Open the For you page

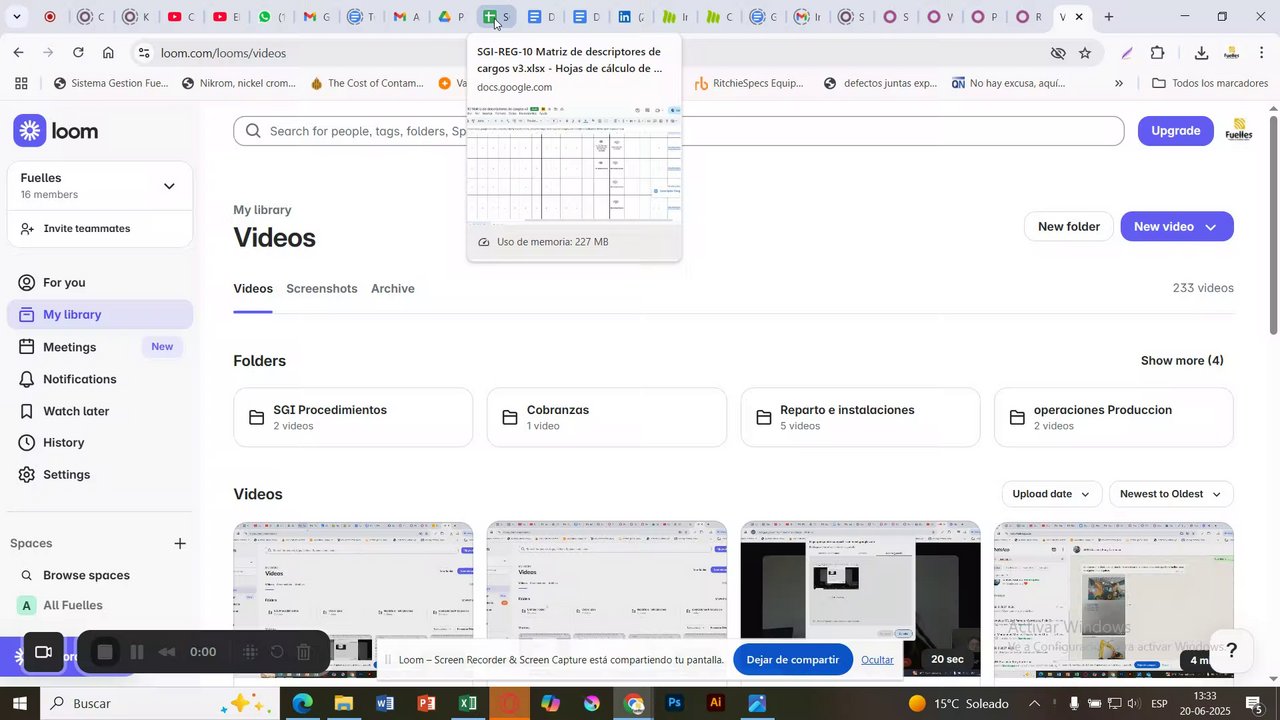[x=64, y=283]
